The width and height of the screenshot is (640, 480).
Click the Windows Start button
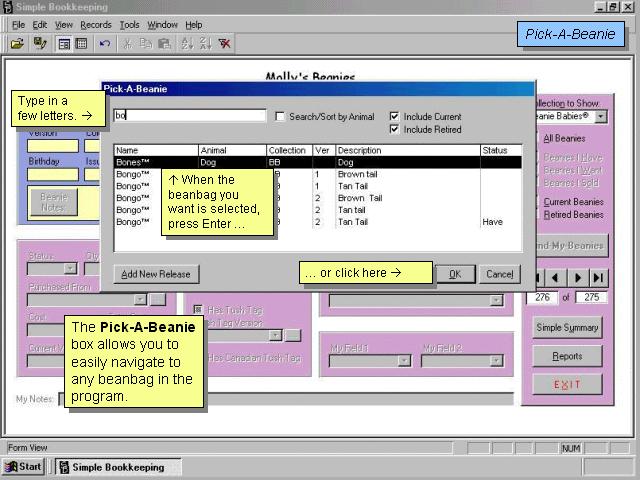click(x=24, y=467)
